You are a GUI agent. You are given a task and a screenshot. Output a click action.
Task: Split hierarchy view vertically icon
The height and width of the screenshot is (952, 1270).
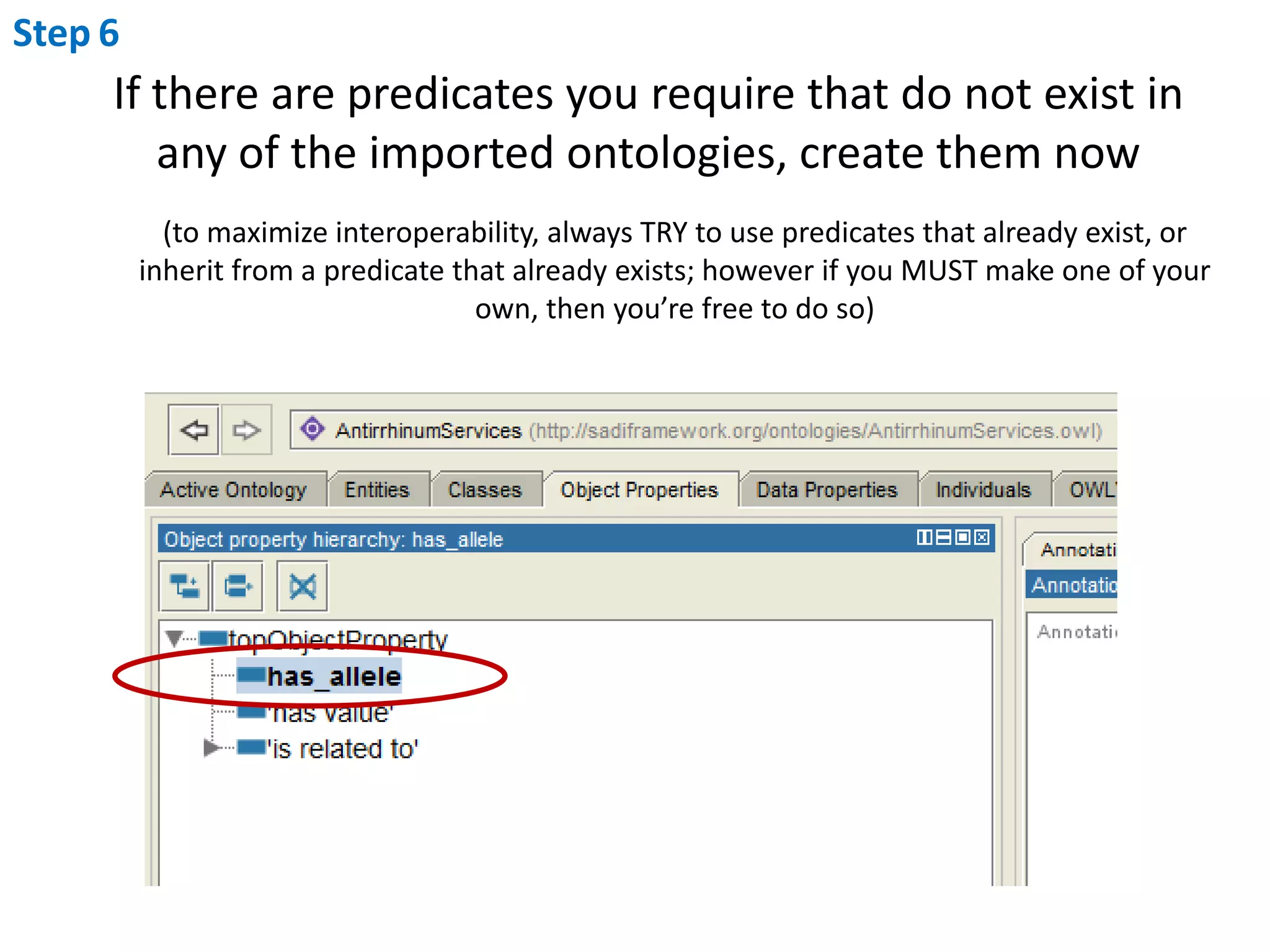click(924, 537)
